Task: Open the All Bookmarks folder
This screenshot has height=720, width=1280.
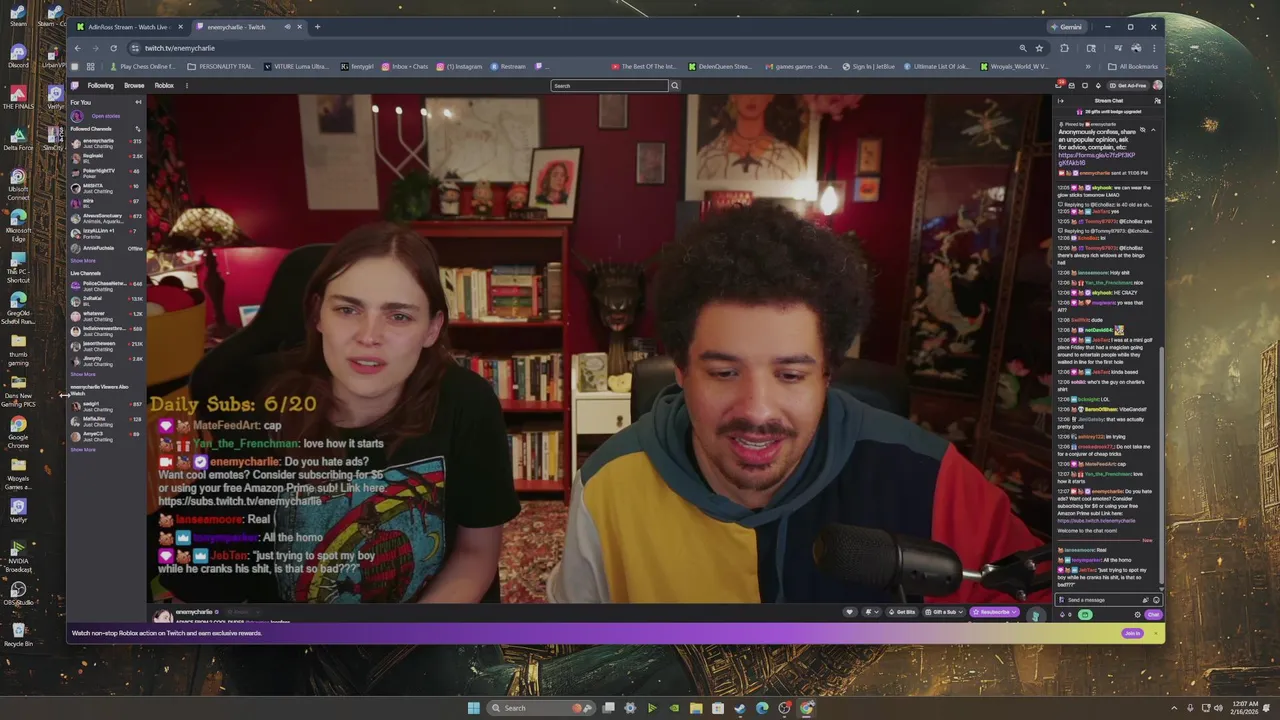Action: [x=1133, y=67]
